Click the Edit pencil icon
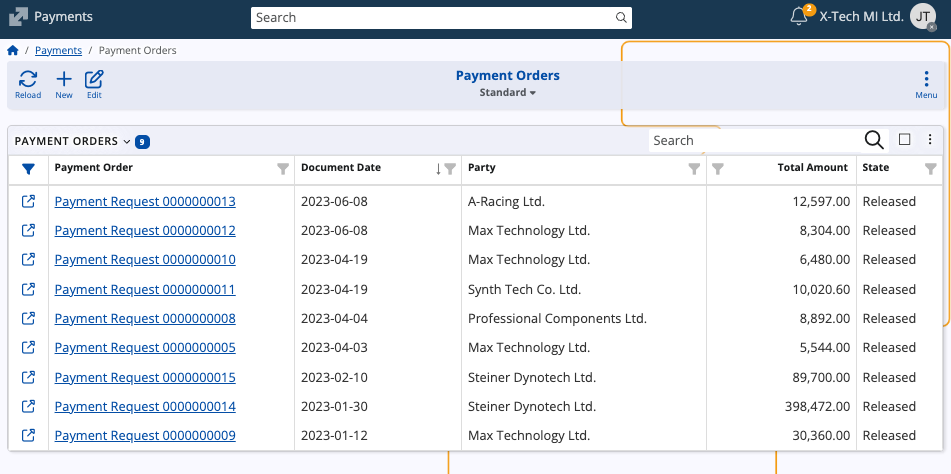Viewport: 951px width, 474px height. pyautogui.click(x=94, y=84)
